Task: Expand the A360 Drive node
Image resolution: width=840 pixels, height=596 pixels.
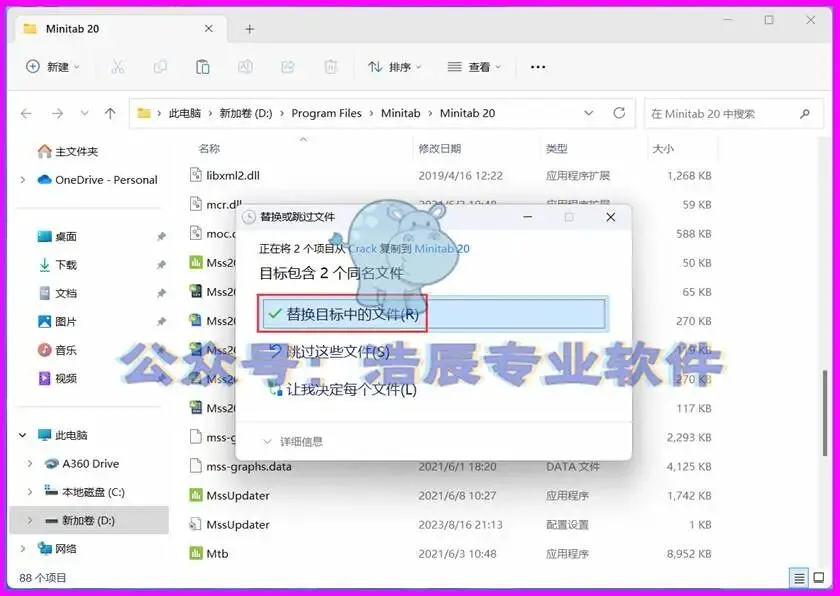Action: pyautogui.click(x=30, y=464)
